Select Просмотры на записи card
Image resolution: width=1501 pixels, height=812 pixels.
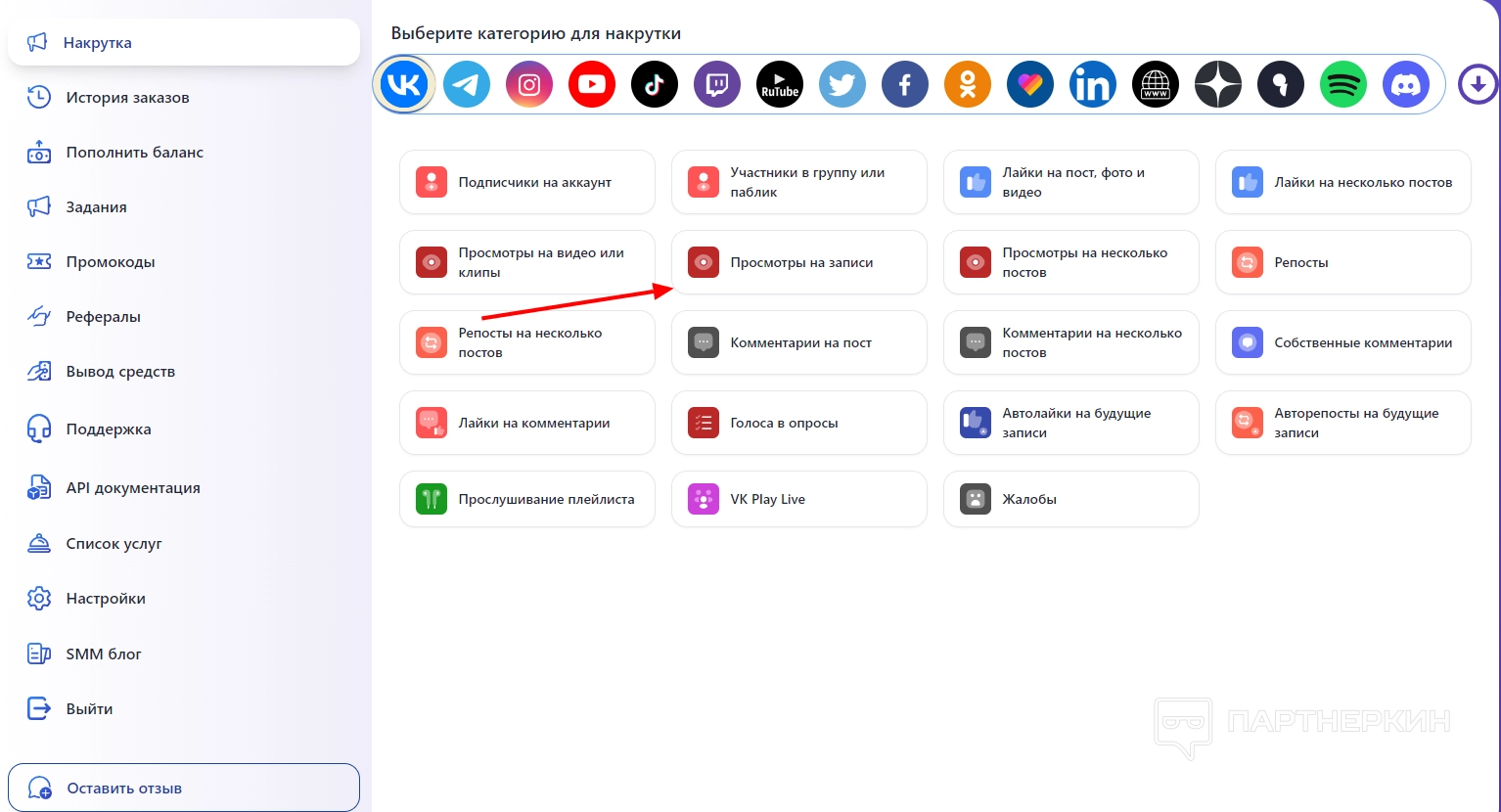(799, 262)
